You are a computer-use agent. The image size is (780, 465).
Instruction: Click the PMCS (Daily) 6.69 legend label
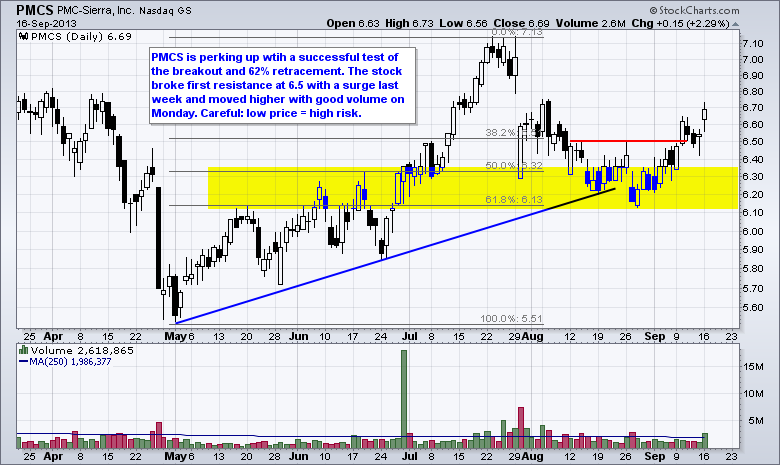point(82,36)
